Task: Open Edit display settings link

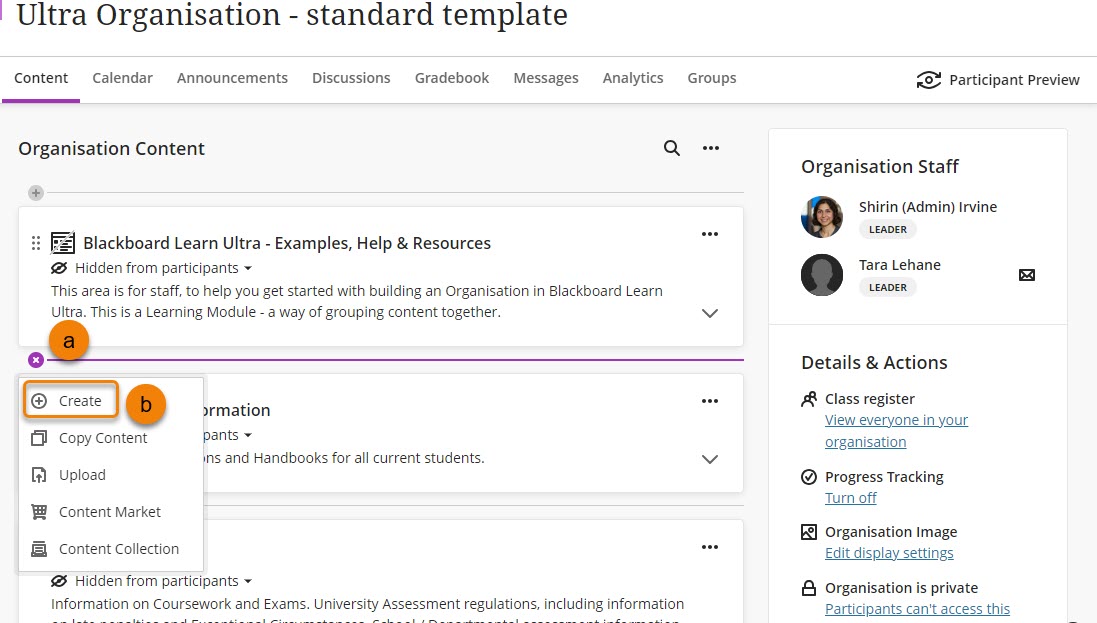Action: pos(889,553)
